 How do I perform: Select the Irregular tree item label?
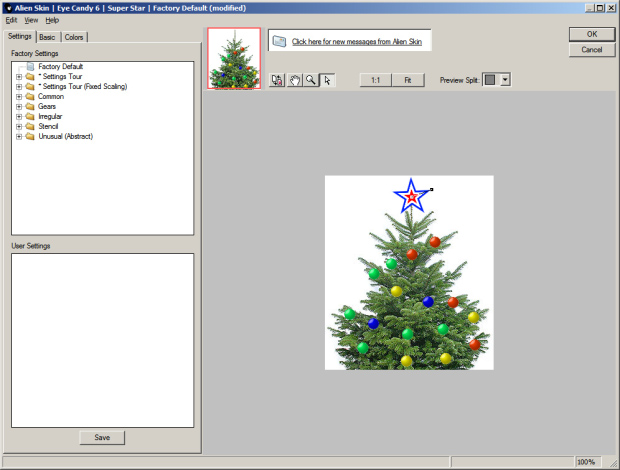(x=50, y=116)
